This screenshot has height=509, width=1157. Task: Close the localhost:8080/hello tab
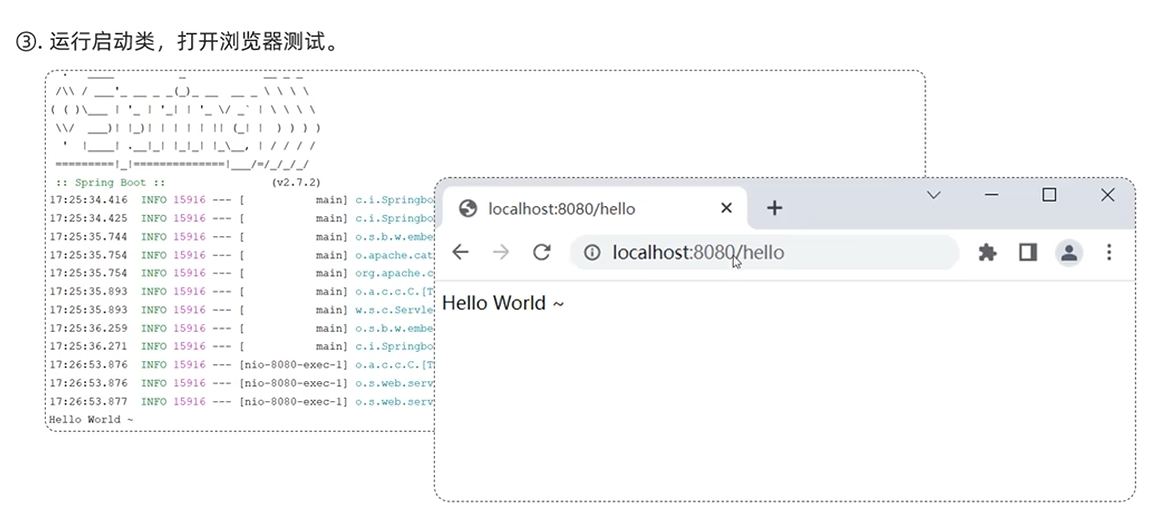[x=726, y=208]
